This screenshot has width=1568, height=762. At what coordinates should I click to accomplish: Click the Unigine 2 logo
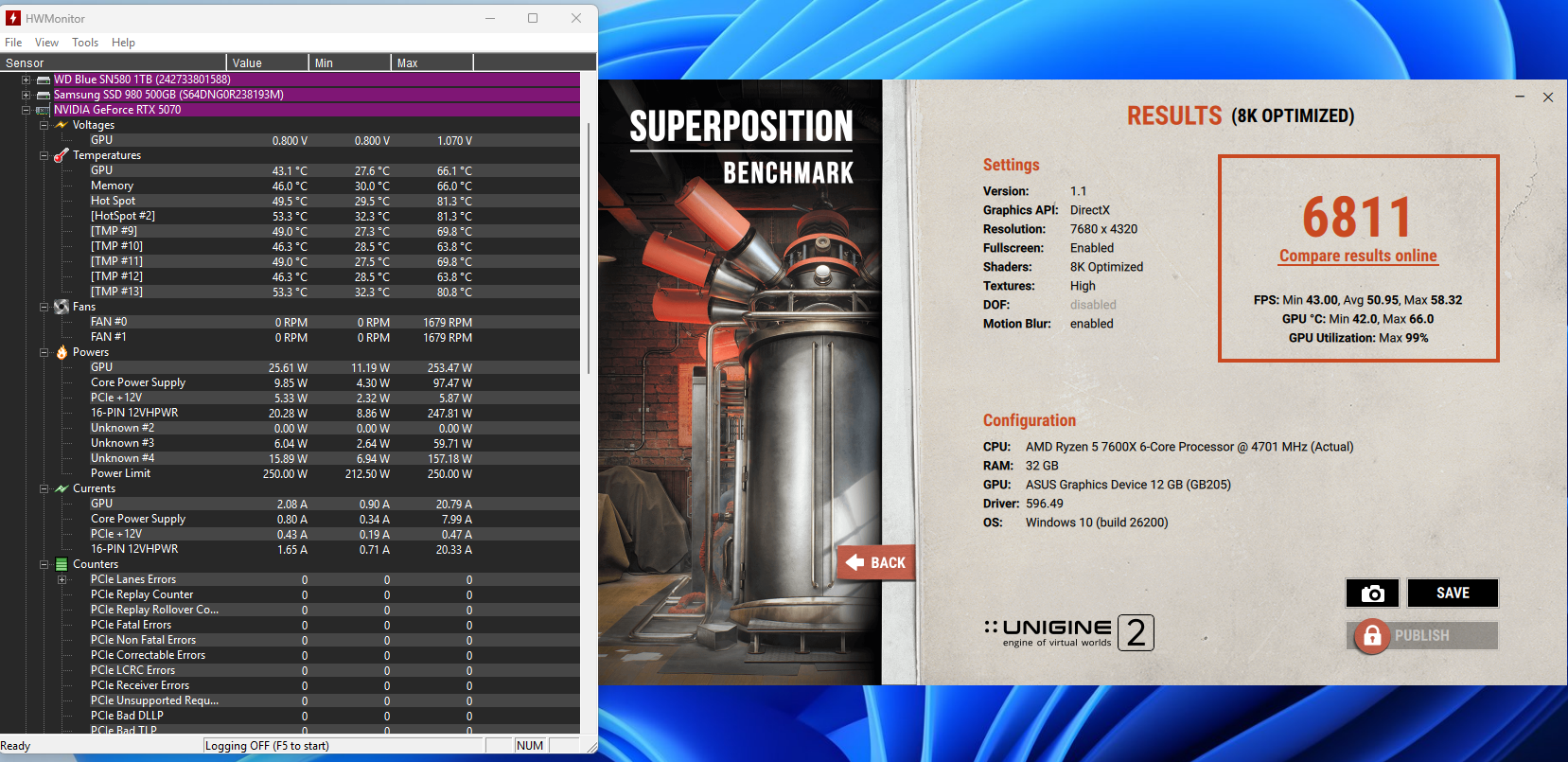pos(1068,632)
